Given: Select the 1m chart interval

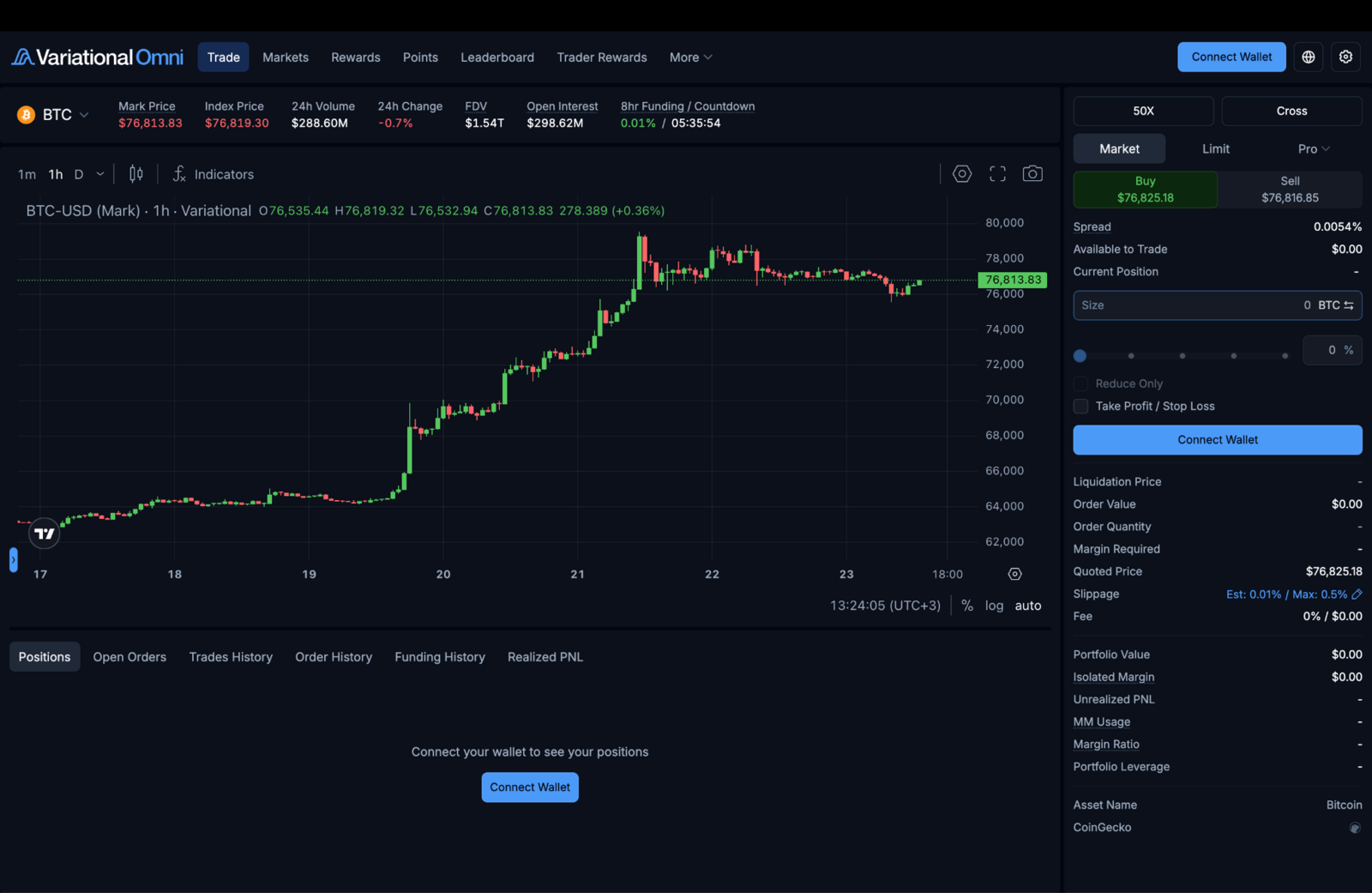Looking at the screenshot, I should 27,174.
